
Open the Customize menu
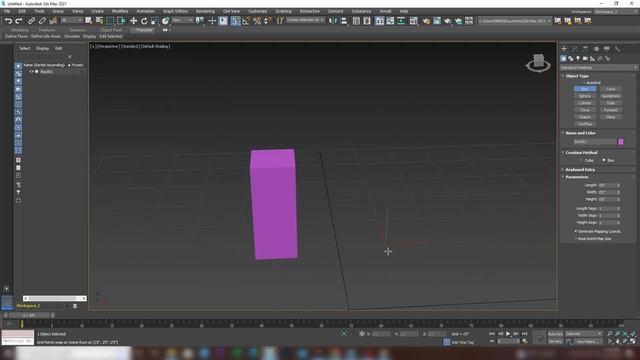[x=258, y=11]
